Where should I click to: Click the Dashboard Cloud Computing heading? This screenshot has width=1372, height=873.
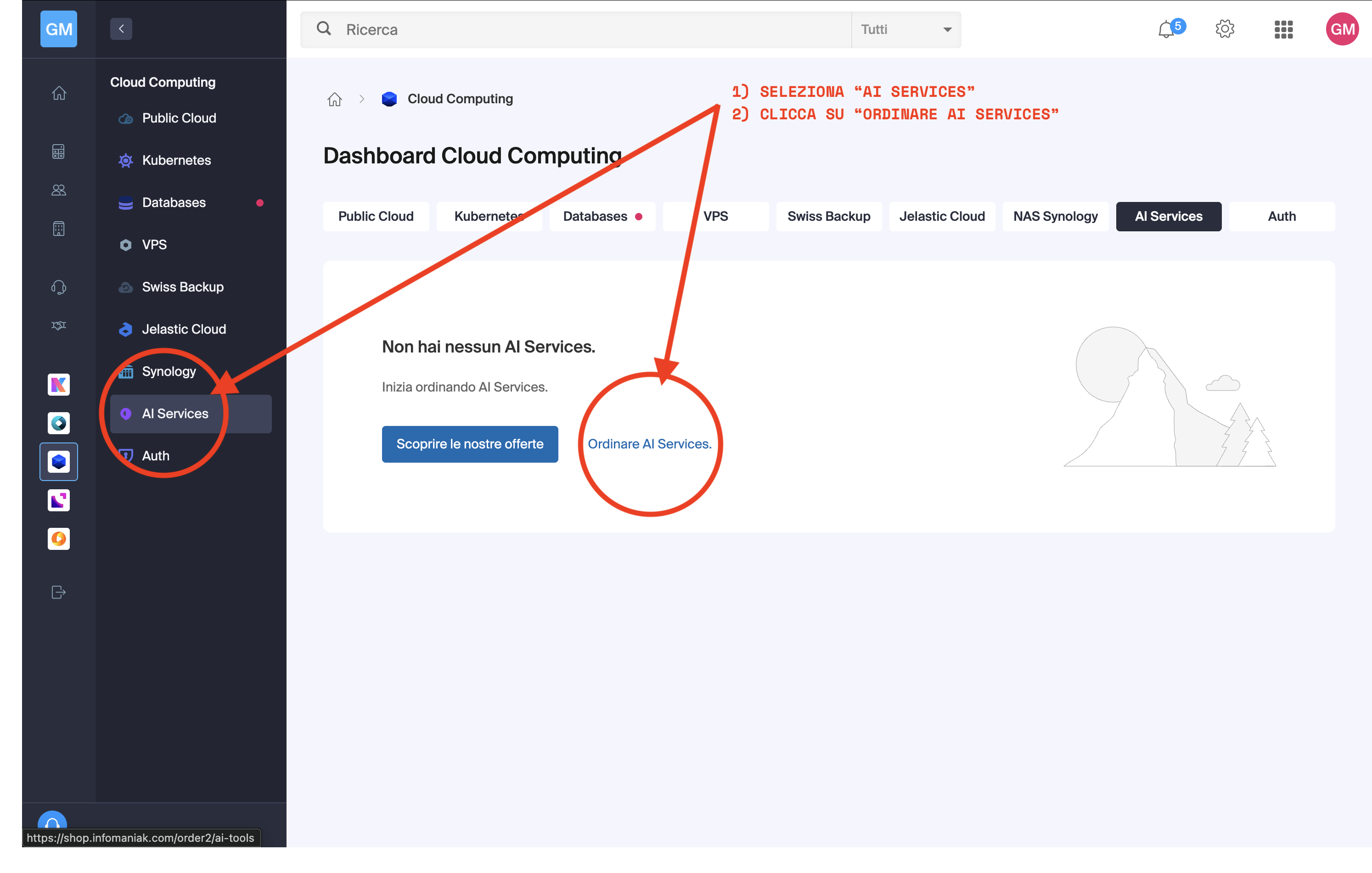(472, 156)
